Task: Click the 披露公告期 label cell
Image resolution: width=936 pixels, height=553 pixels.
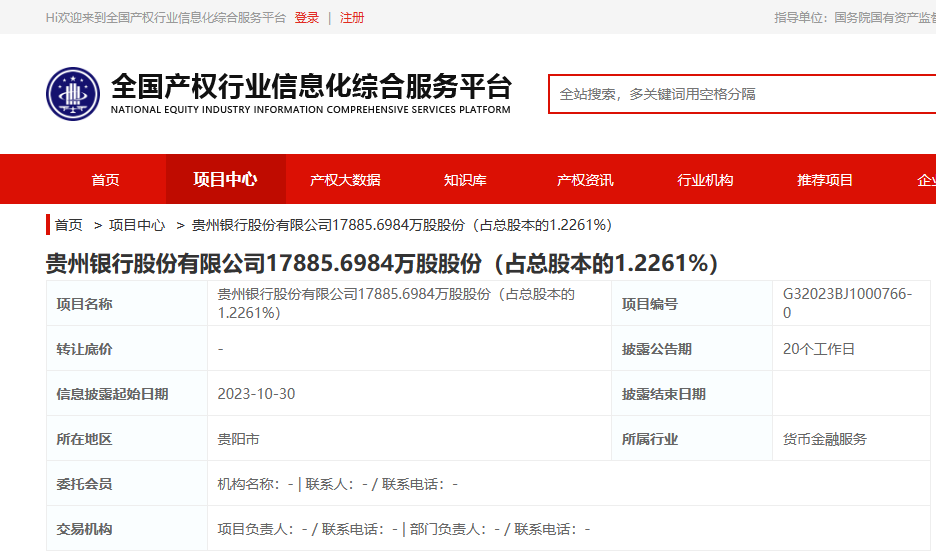Action: (x=692, y=349)
